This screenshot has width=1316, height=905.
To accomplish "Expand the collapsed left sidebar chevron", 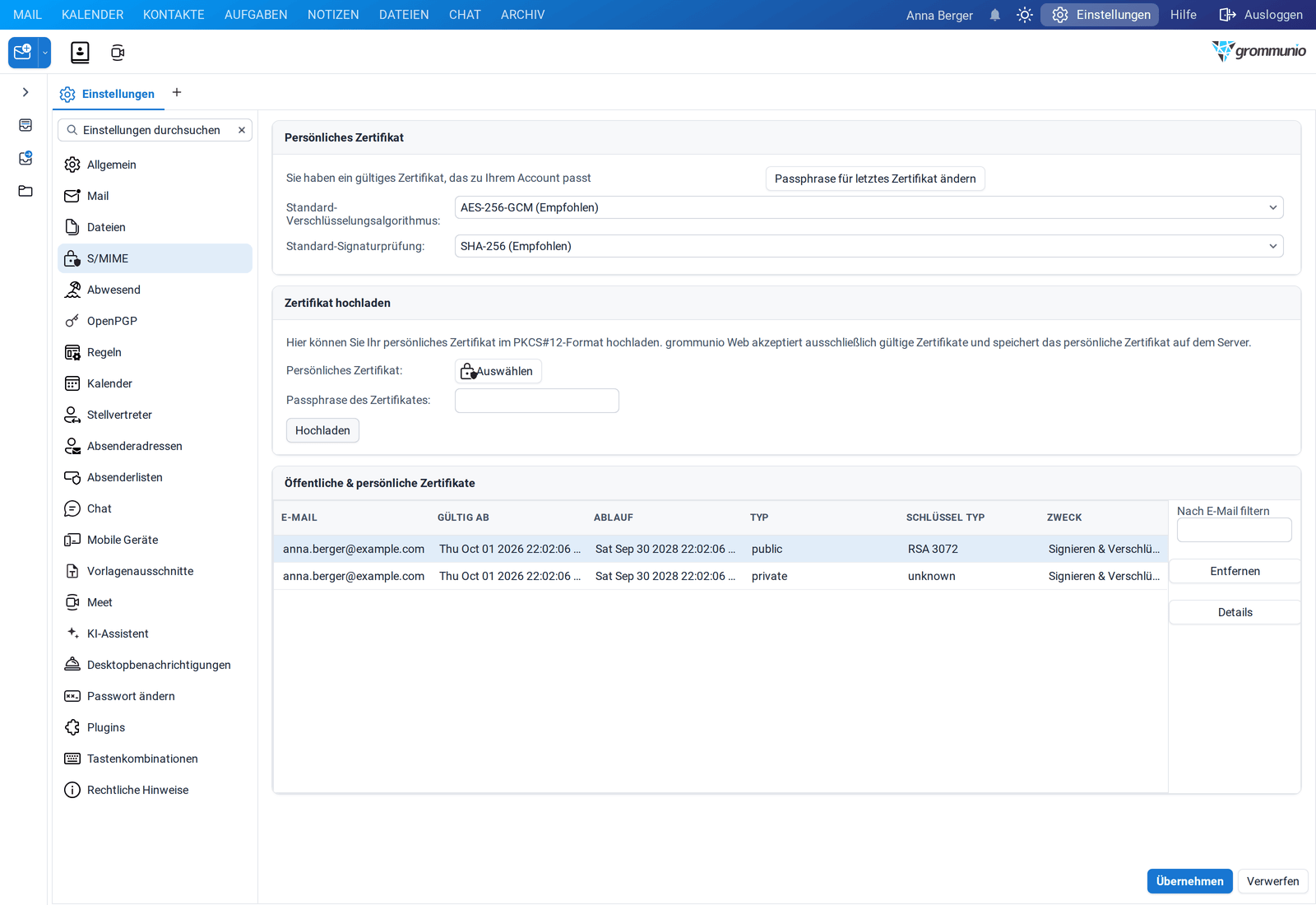I will [x=25, y=92].
